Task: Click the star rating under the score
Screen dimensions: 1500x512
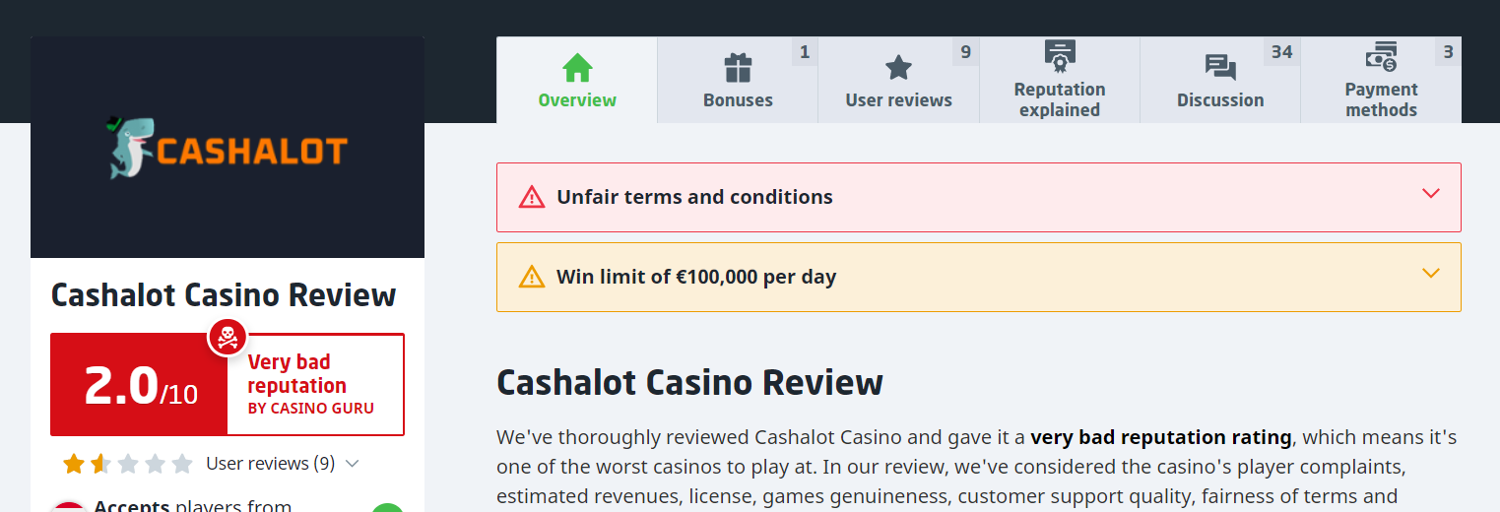Action: [x=127, y=464]
